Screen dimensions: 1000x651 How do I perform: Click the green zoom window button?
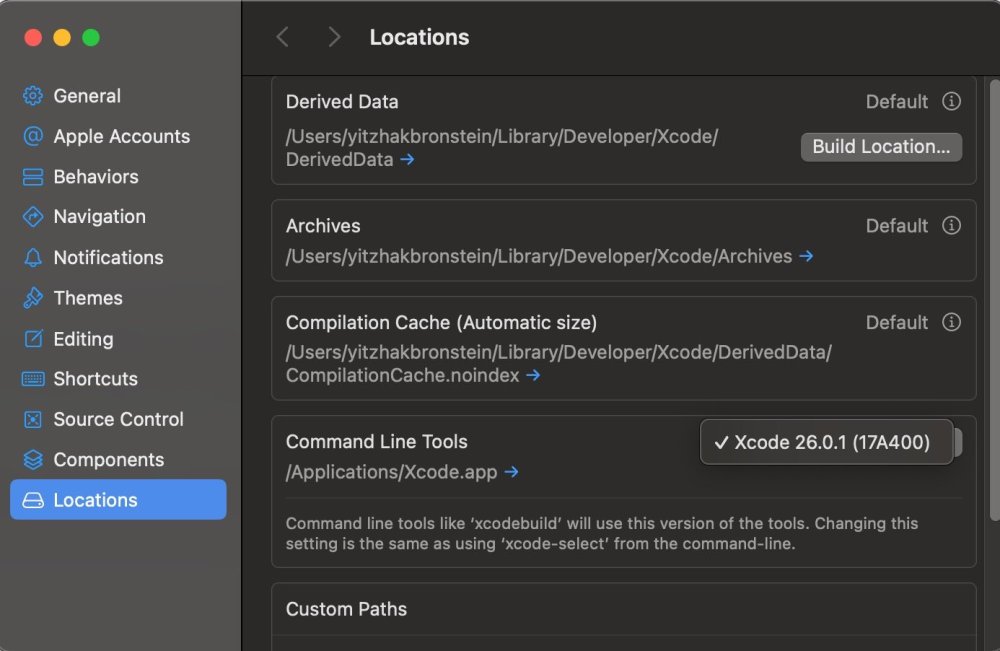(x=91, y=38)
